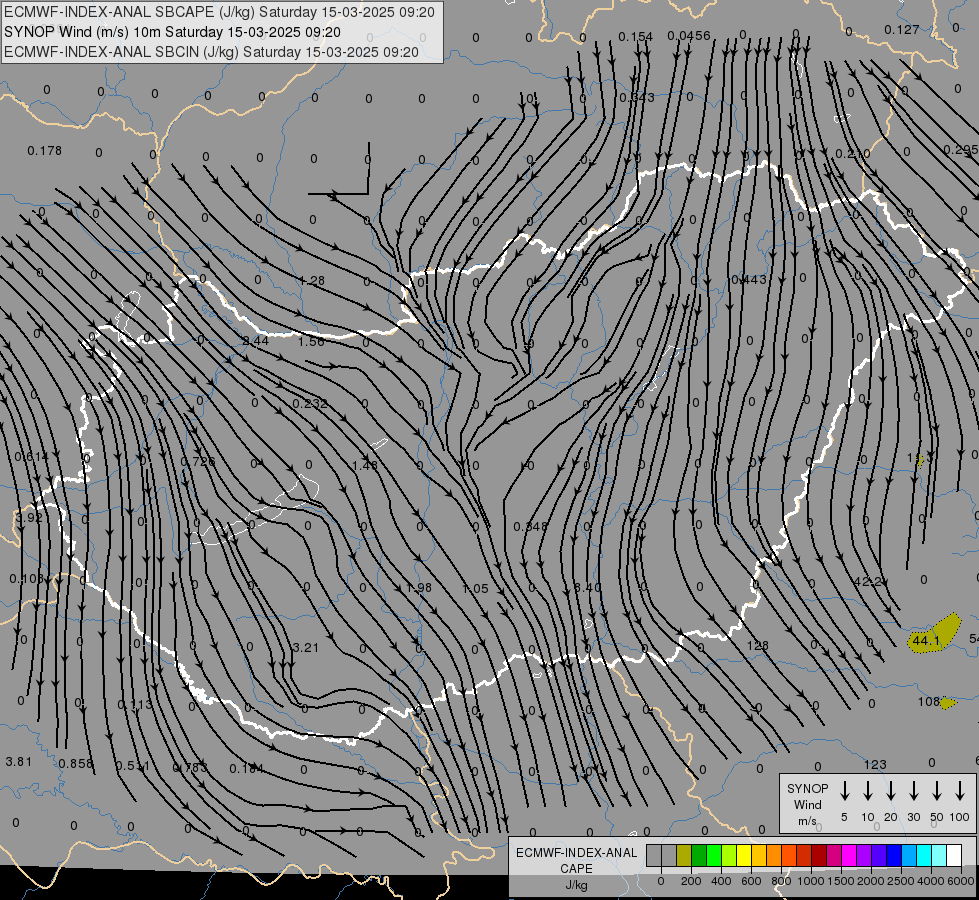Viewport: 979px width, 900px height.
Task: Click the 3.40 value on the map
Action: coord(588,587)
